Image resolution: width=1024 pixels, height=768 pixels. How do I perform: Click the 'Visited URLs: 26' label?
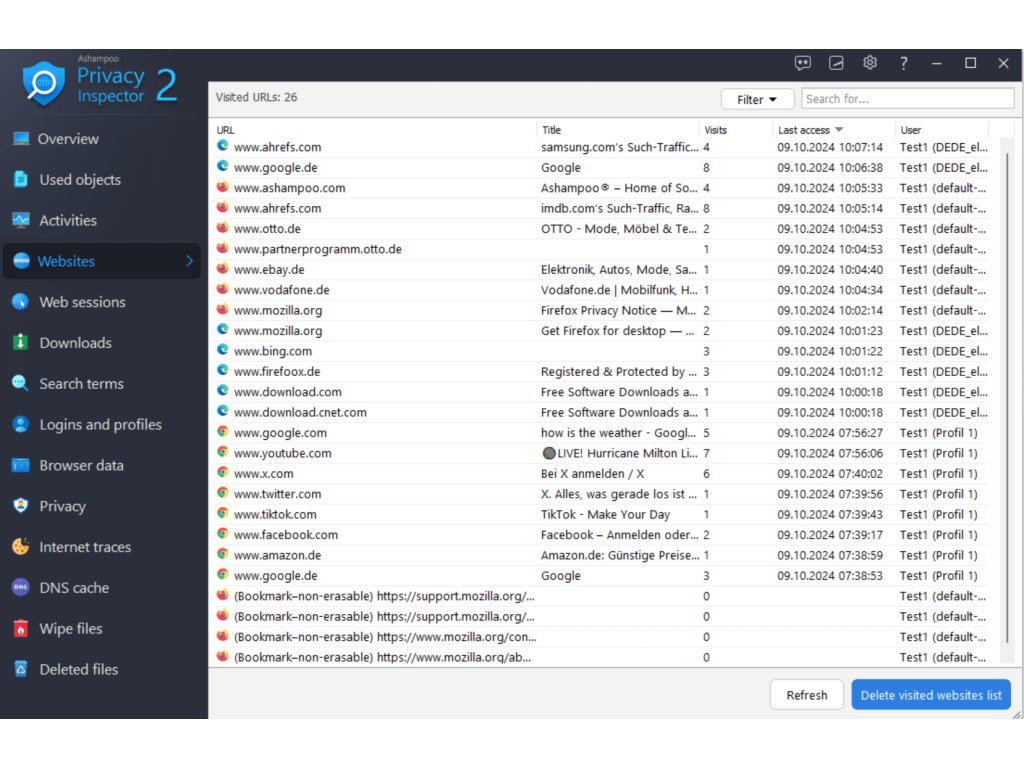click(x=256, y=97)
